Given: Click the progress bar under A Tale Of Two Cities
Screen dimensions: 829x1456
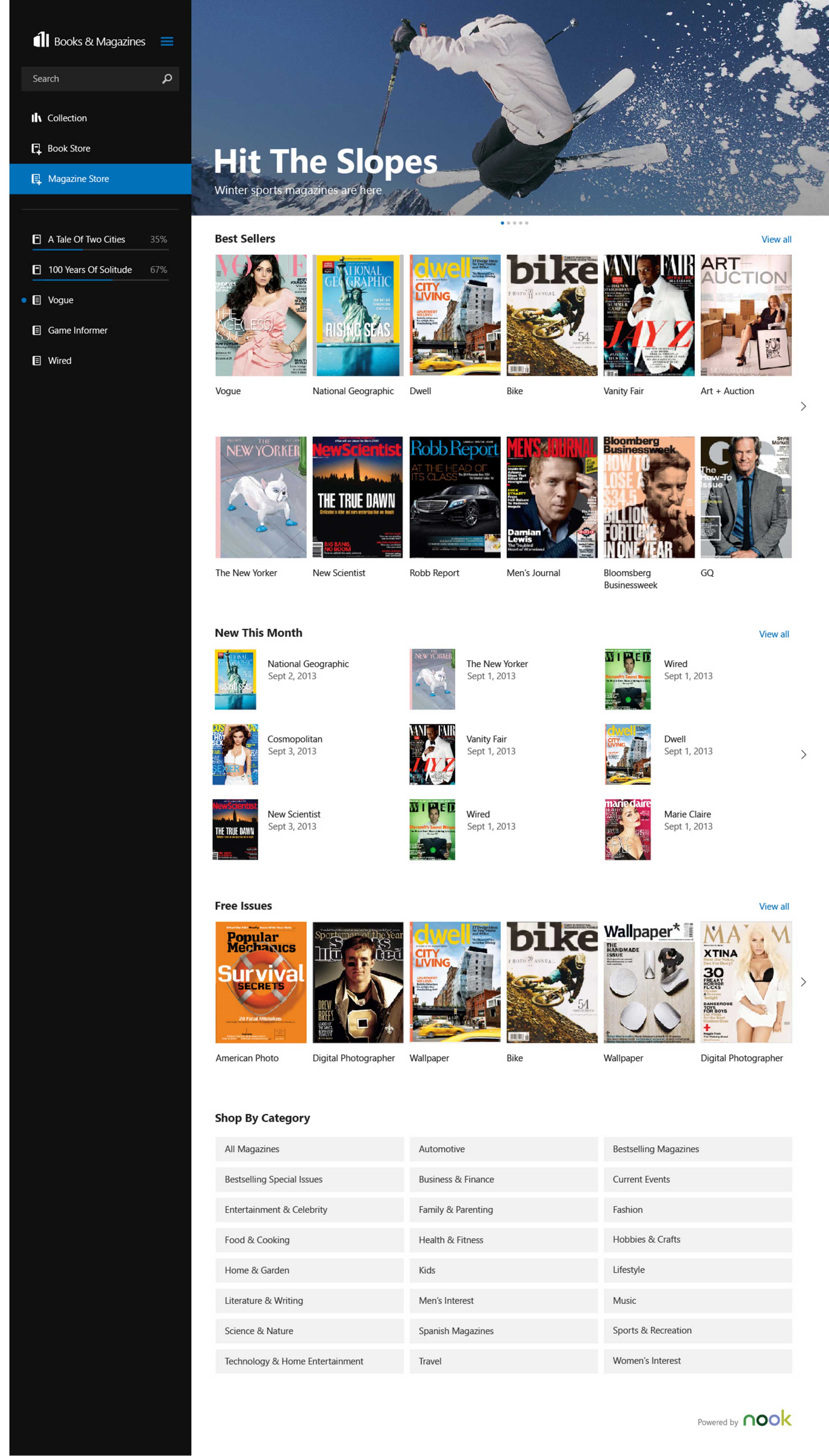Looking at the screenshot, I should tap(100, 250).
